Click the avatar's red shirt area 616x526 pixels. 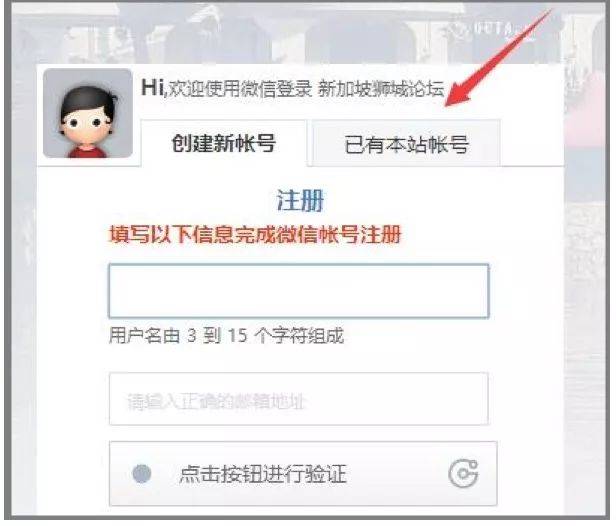[x=88, y=152]
